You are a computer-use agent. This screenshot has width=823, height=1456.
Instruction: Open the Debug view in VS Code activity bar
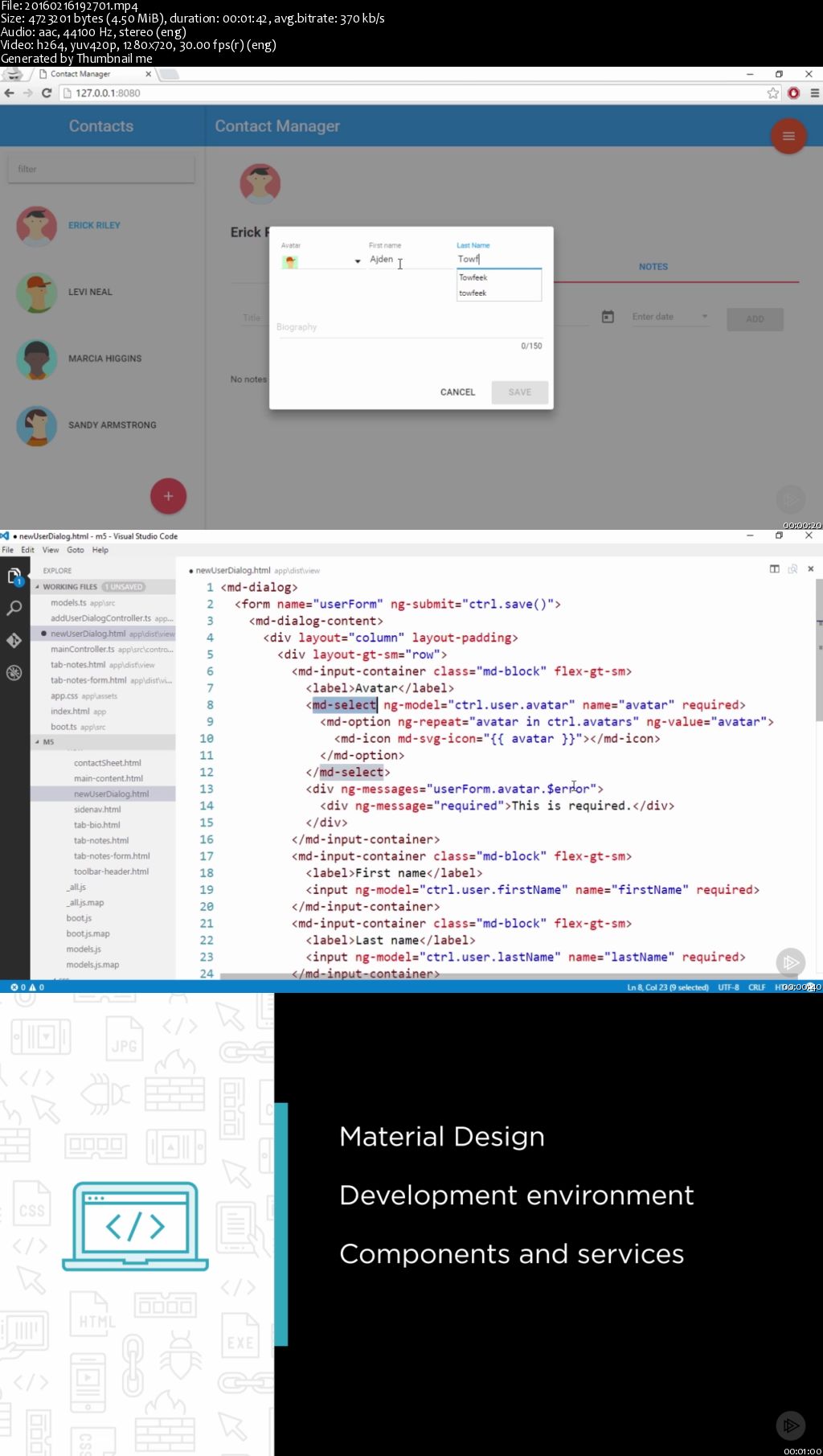coord(14,673)
